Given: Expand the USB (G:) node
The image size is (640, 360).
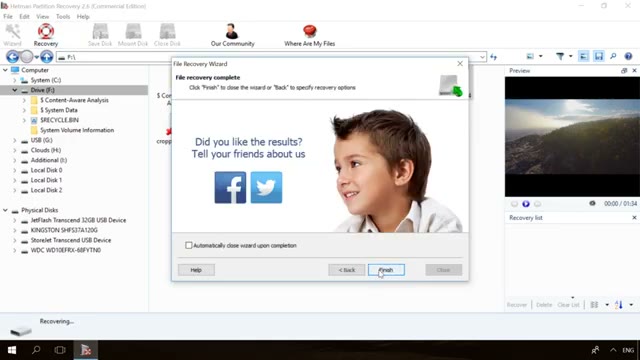Looking at the screenshot, I should point(15,140).
